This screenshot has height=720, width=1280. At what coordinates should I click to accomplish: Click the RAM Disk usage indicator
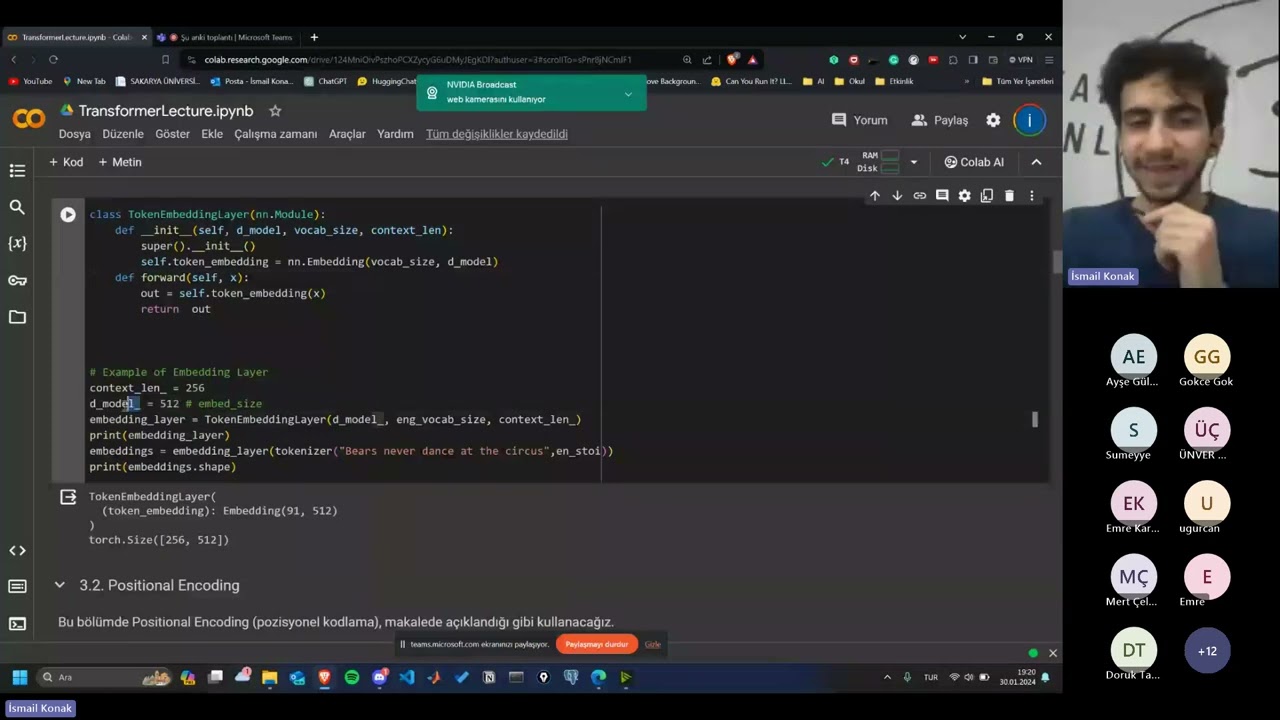[879, 162]
